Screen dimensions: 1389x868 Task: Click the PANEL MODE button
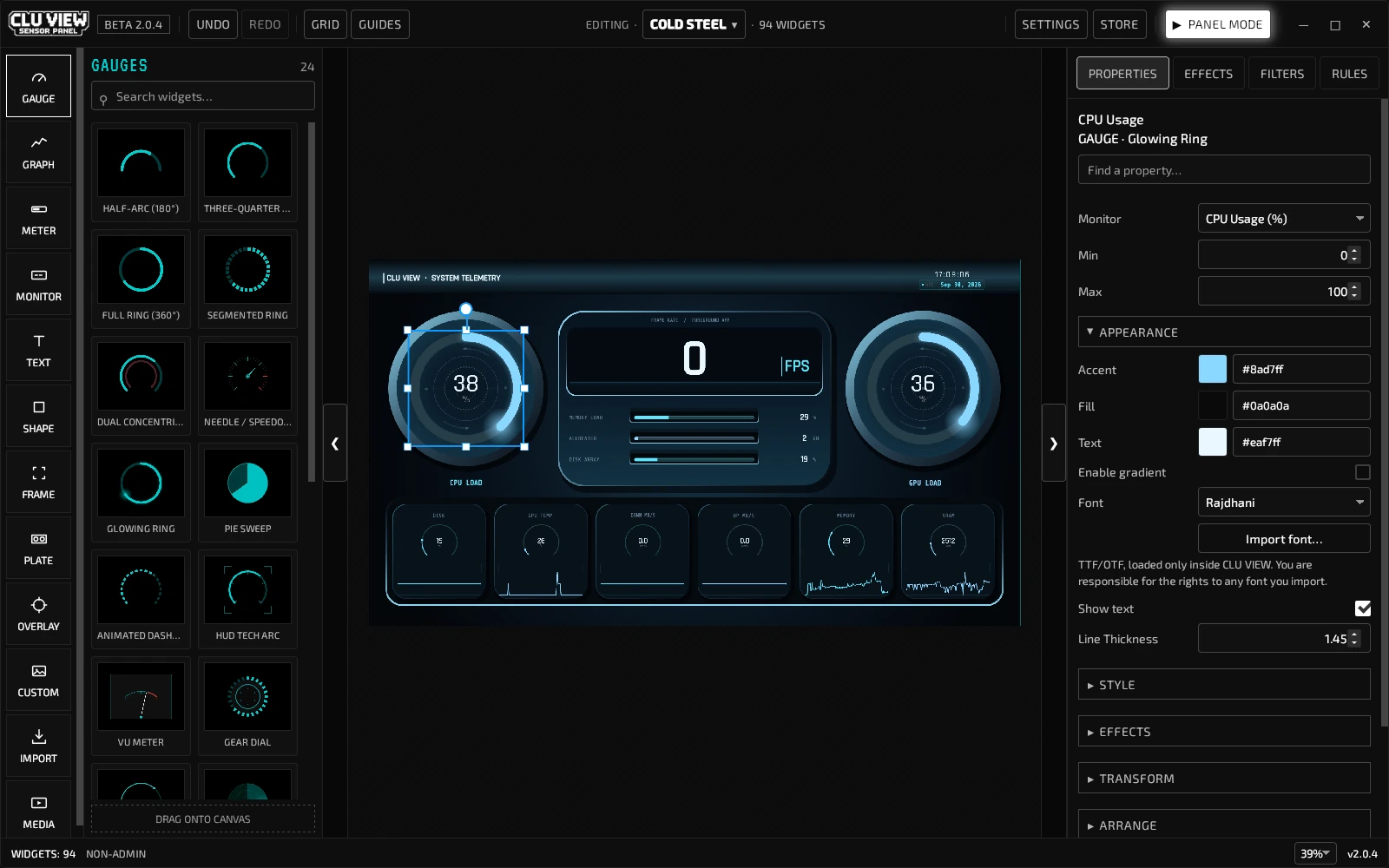1217,24
